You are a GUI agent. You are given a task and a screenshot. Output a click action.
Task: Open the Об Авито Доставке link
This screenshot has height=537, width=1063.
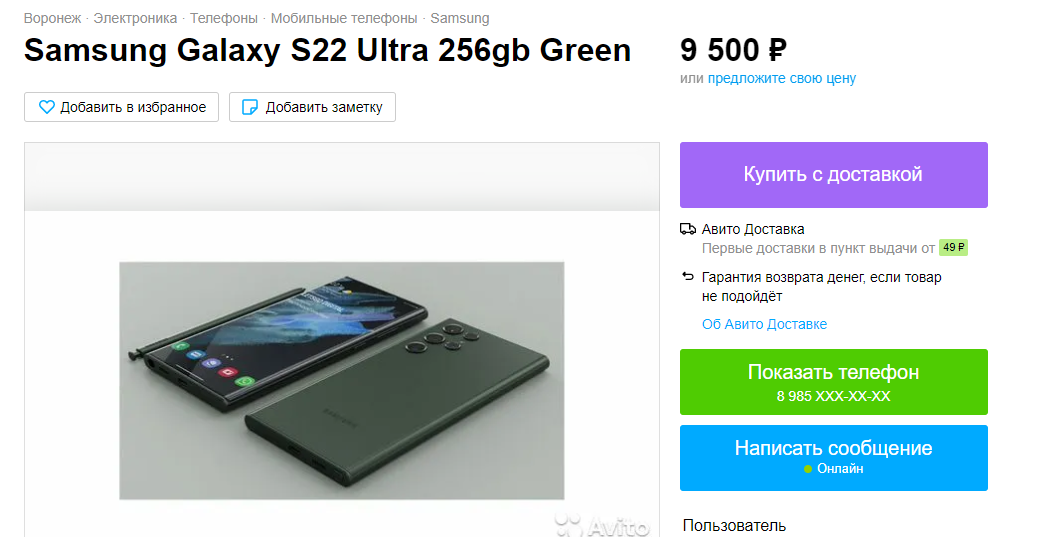point(764,324)
